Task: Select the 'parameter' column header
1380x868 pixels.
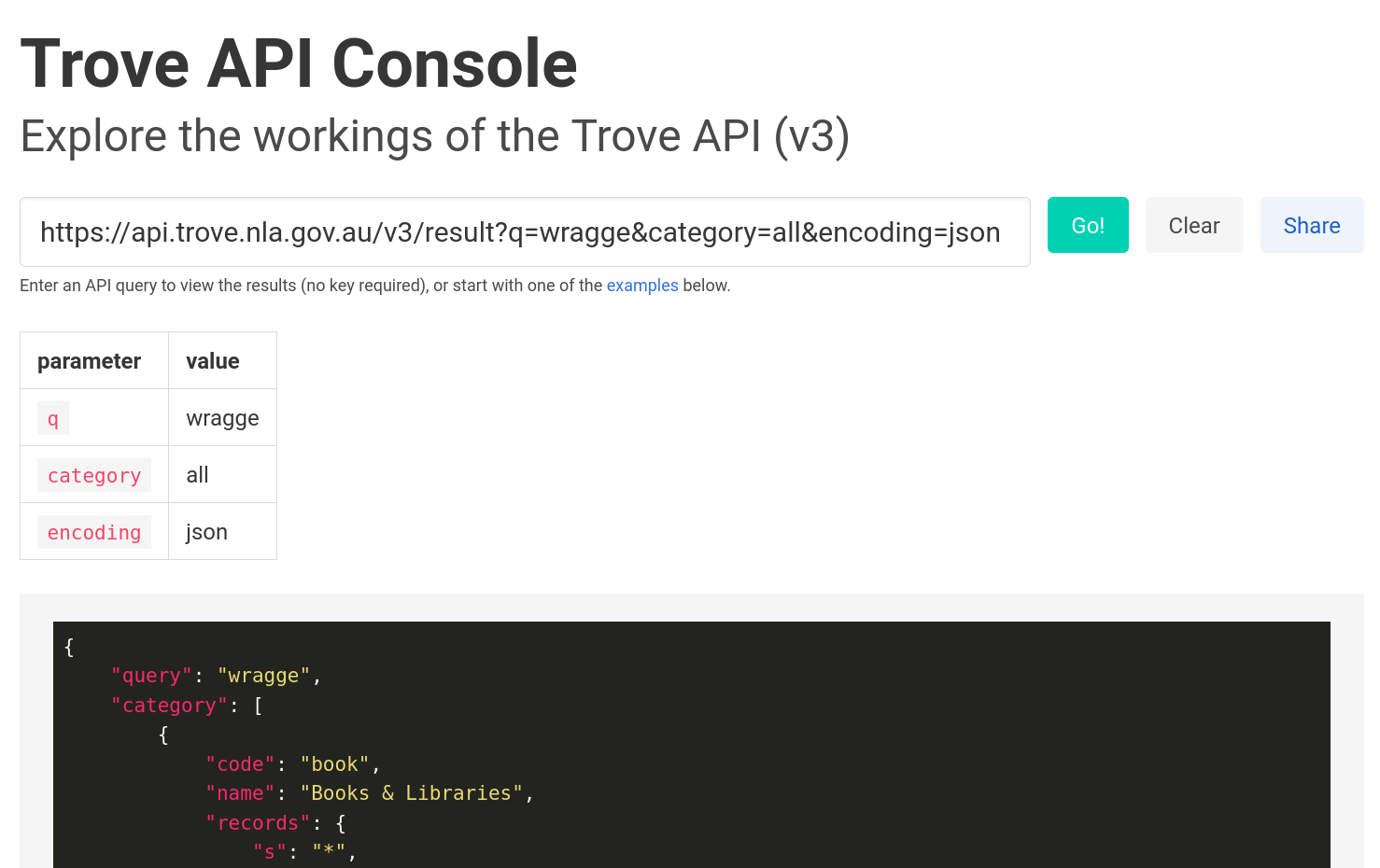Action: point(94,360)
